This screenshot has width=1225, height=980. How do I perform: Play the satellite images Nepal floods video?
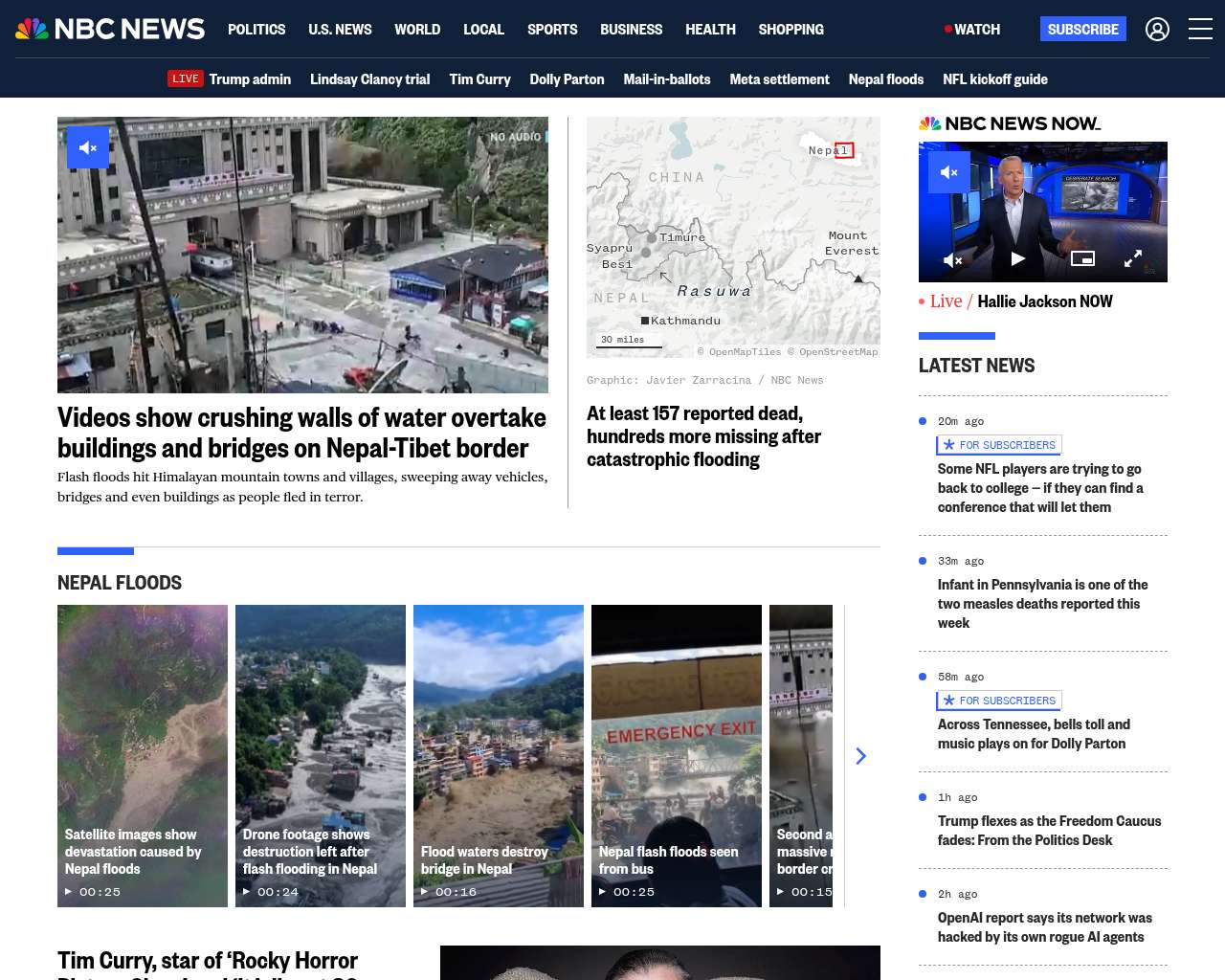tap(143, 756)
